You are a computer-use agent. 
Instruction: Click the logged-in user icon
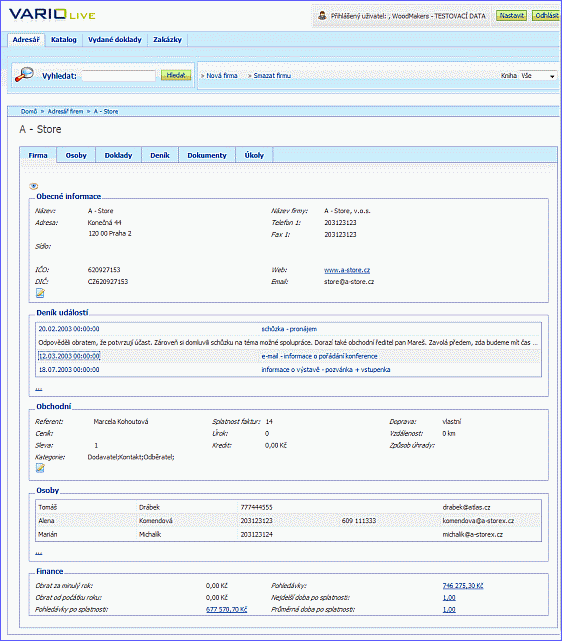coord(322,16)
